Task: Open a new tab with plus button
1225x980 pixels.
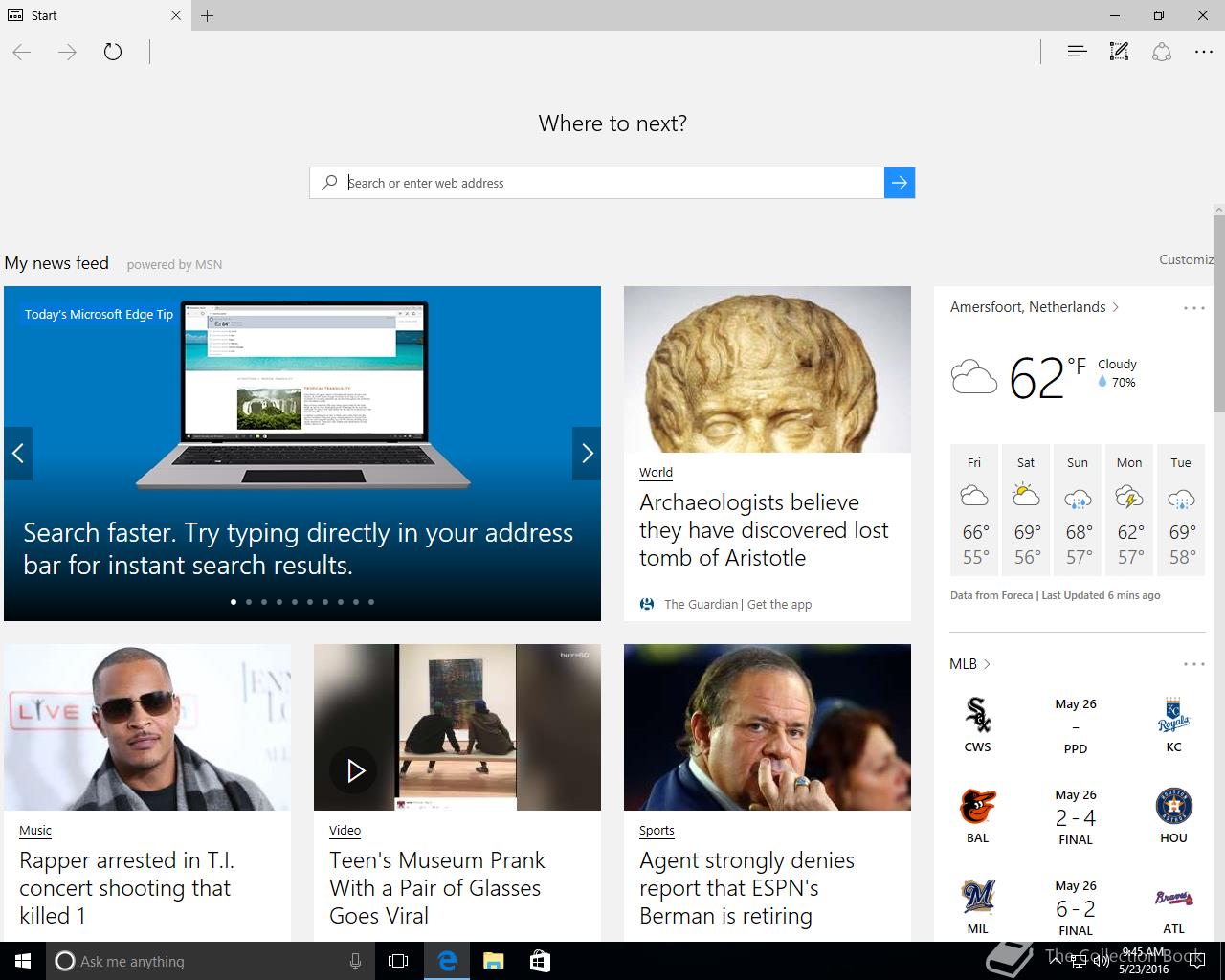Action: click(208, 15)
